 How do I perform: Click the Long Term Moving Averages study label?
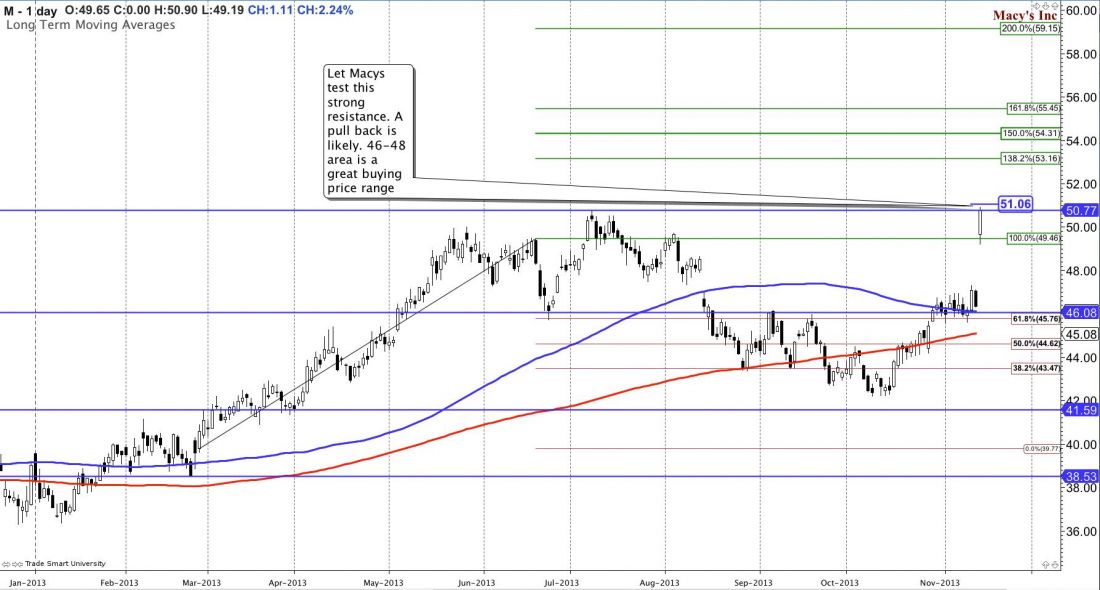tap(91, 24)
